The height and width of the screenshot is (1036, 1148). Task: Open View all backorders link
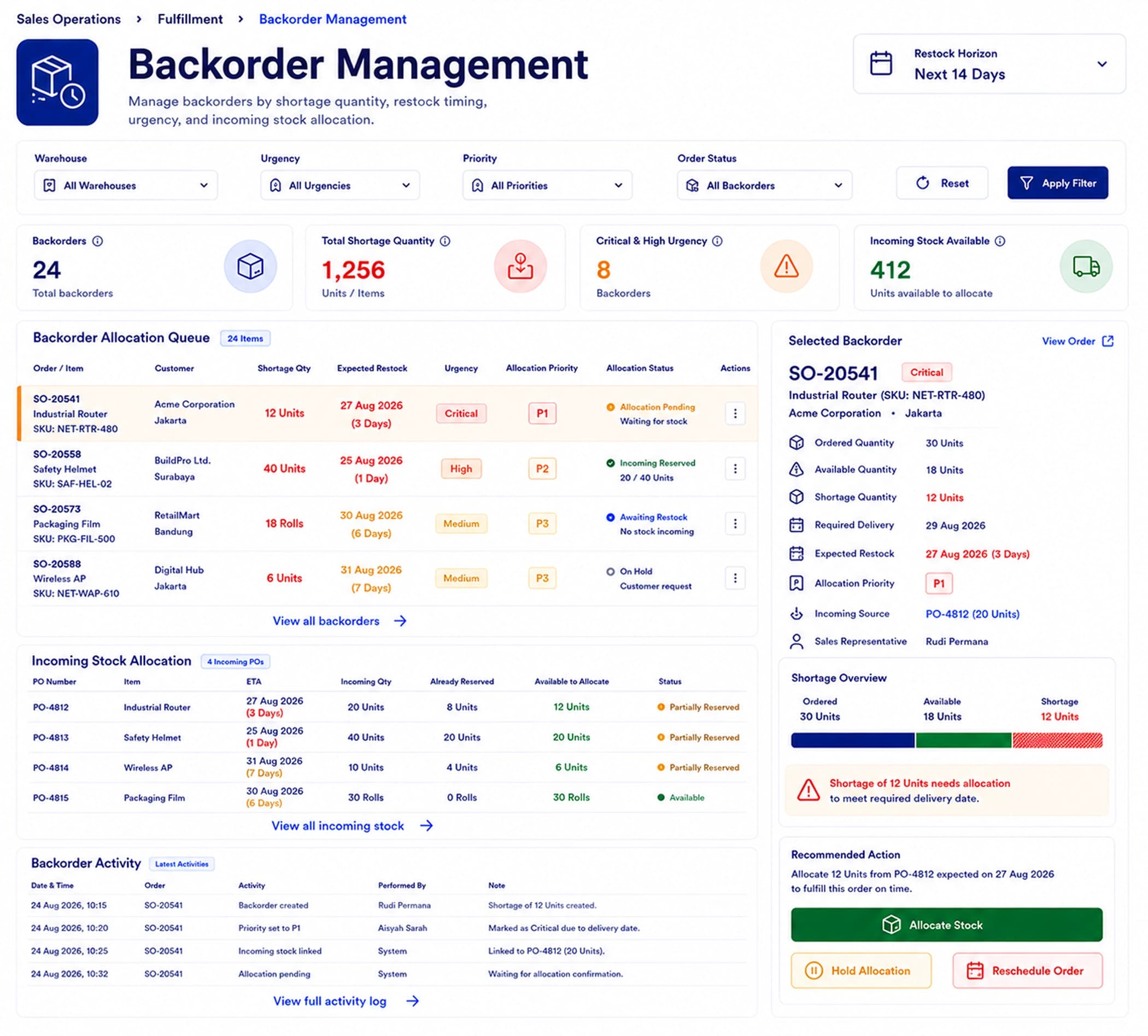[x=339, y=621]
